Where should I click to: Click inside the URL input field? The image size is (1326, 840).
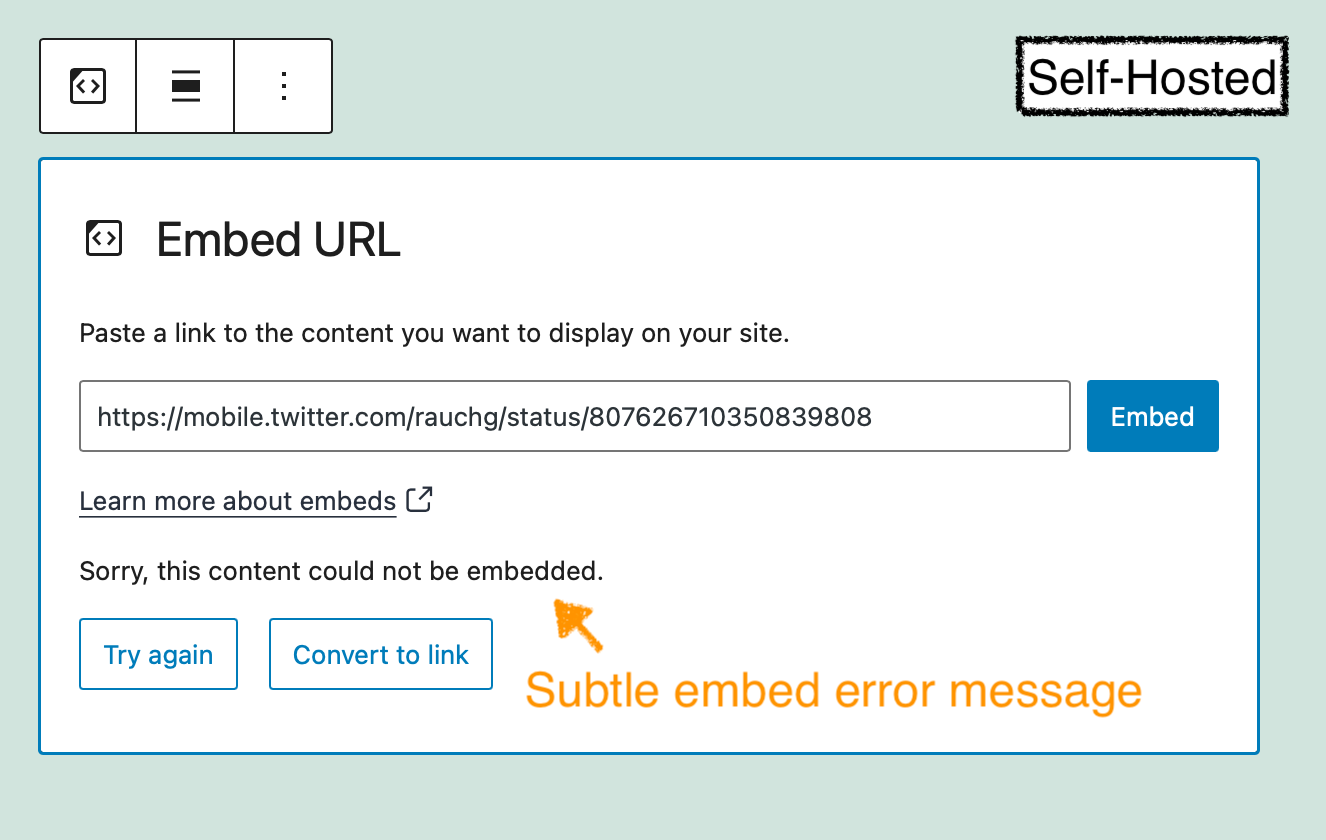pyautogui.click(x=575, y=416)
